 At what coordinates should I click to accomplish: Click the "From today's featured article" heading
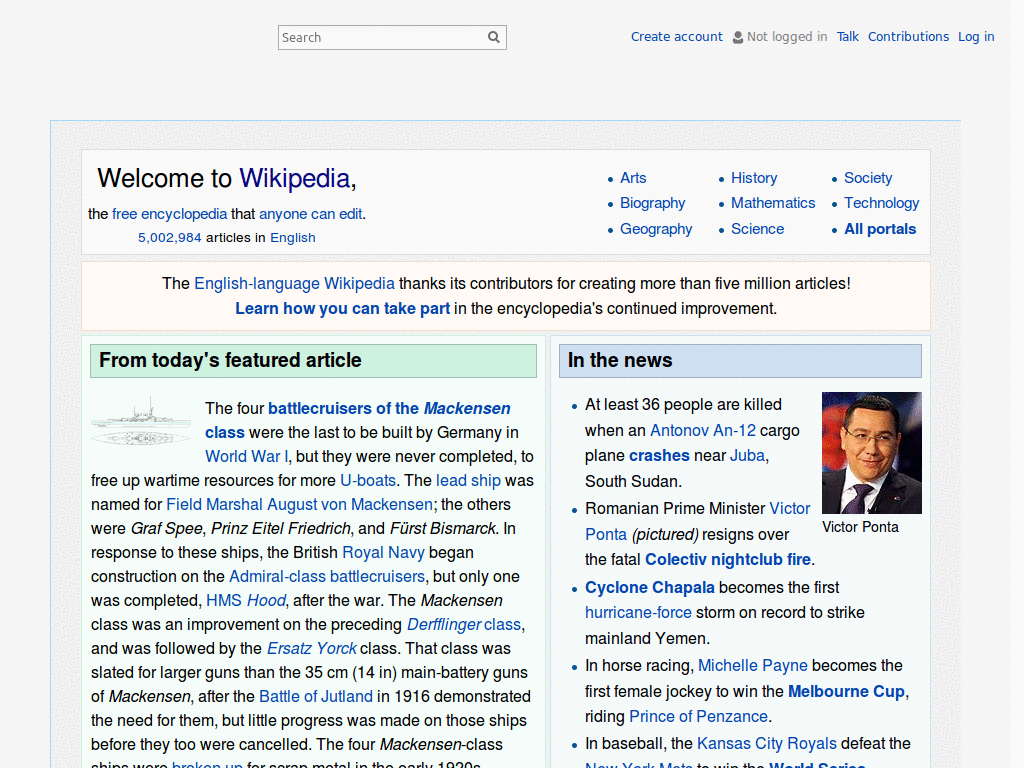tap(230, 360)
